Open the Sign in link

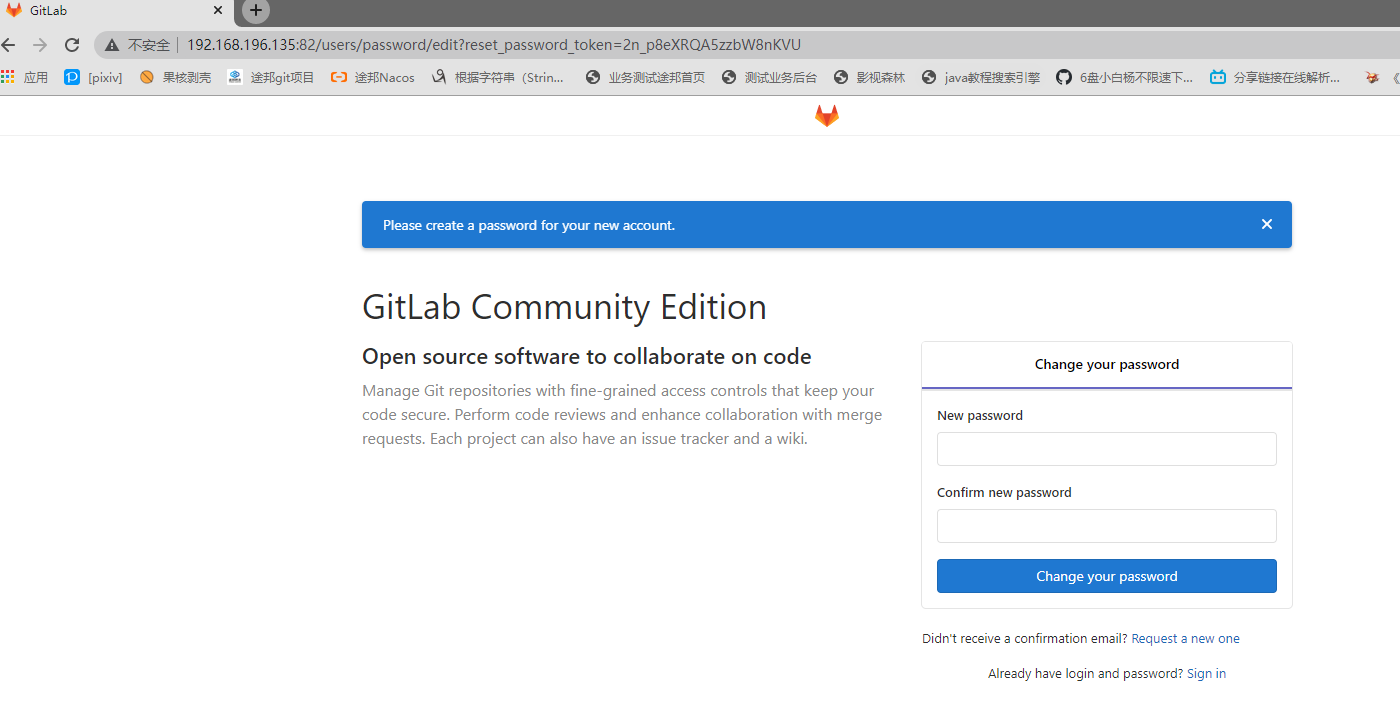tap(1206, 674)
